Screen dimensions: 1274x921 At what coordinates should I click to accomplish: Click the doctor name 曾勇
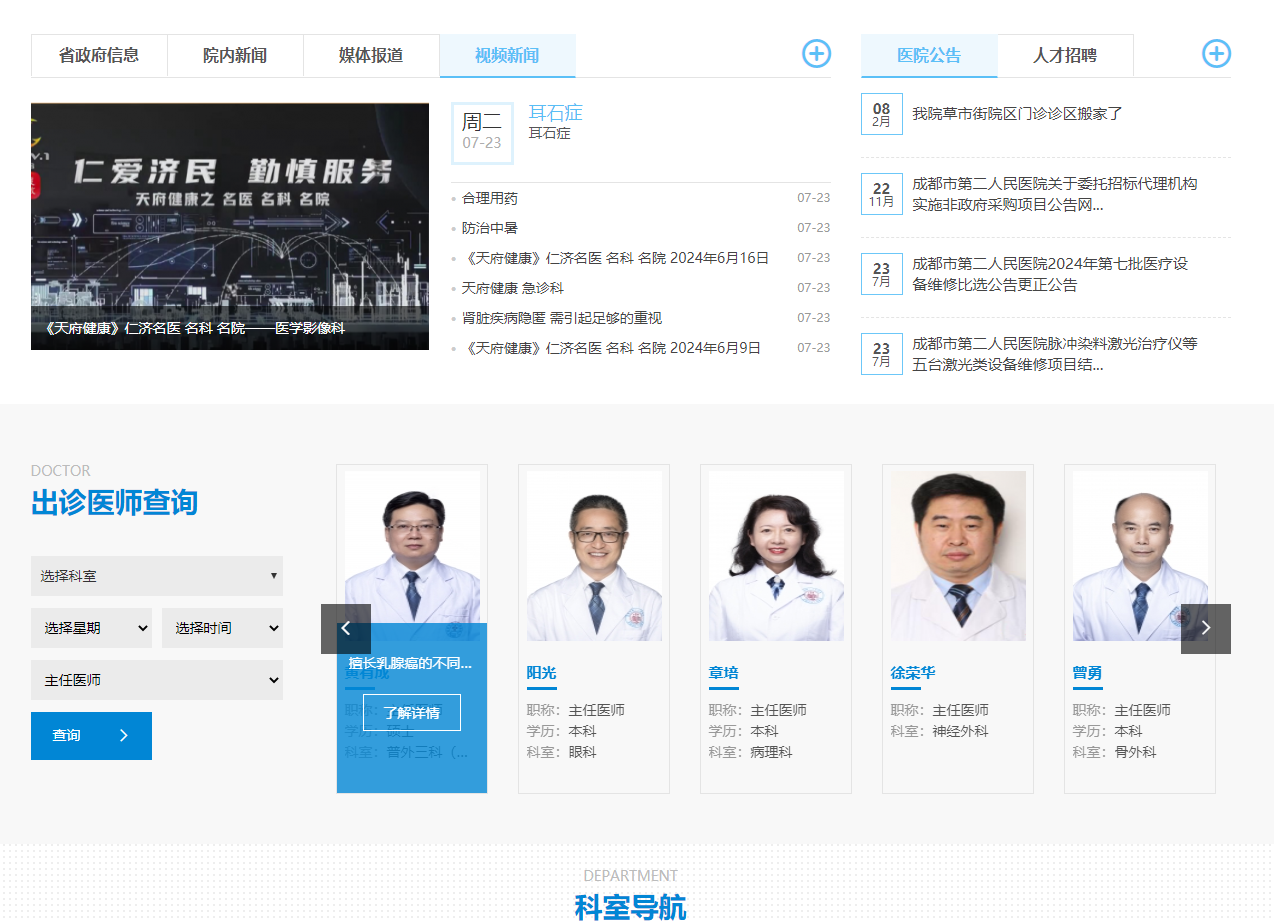[x=1087, y=673]
